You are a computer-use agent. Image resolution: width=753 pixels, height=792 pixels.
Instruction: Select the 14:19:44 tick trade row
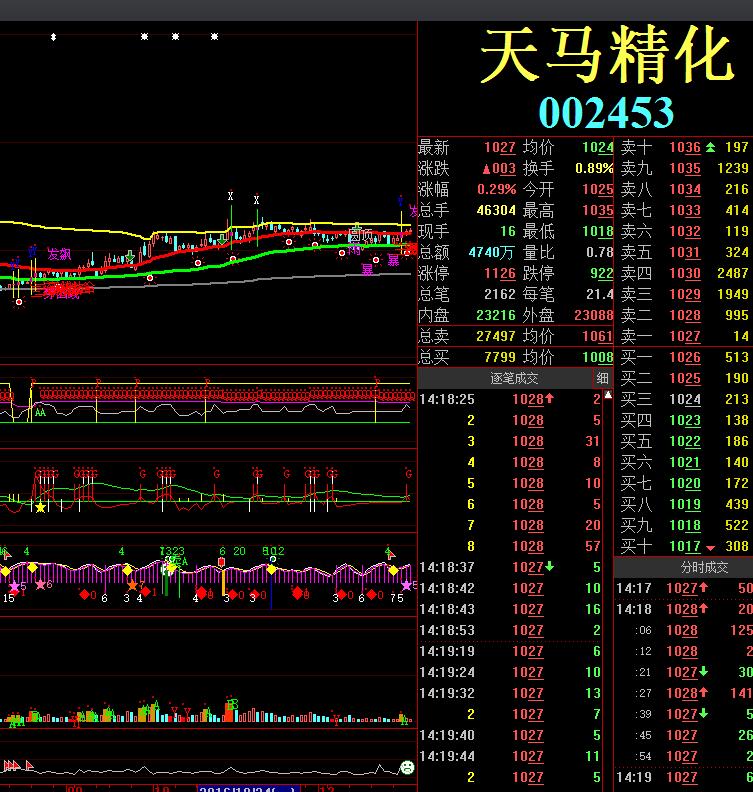(x=510, y=756)
